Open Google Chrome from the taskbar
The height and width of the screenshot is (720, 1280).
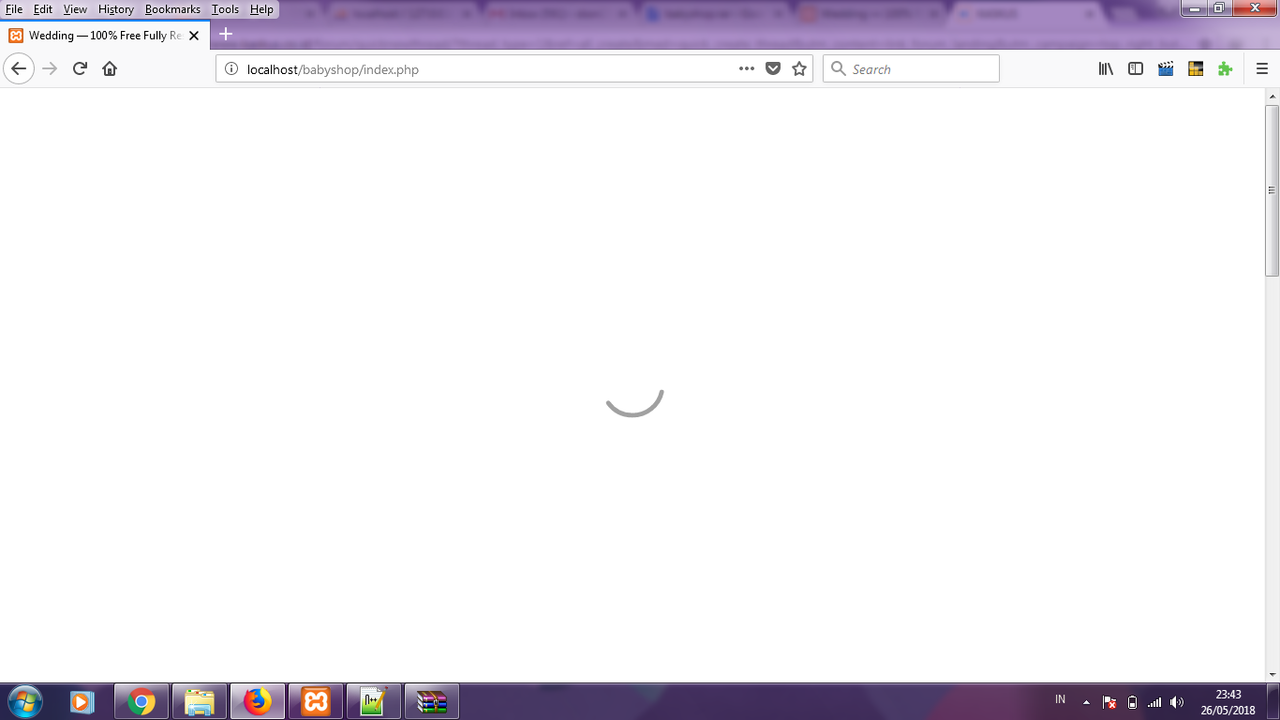coord(141,702)
